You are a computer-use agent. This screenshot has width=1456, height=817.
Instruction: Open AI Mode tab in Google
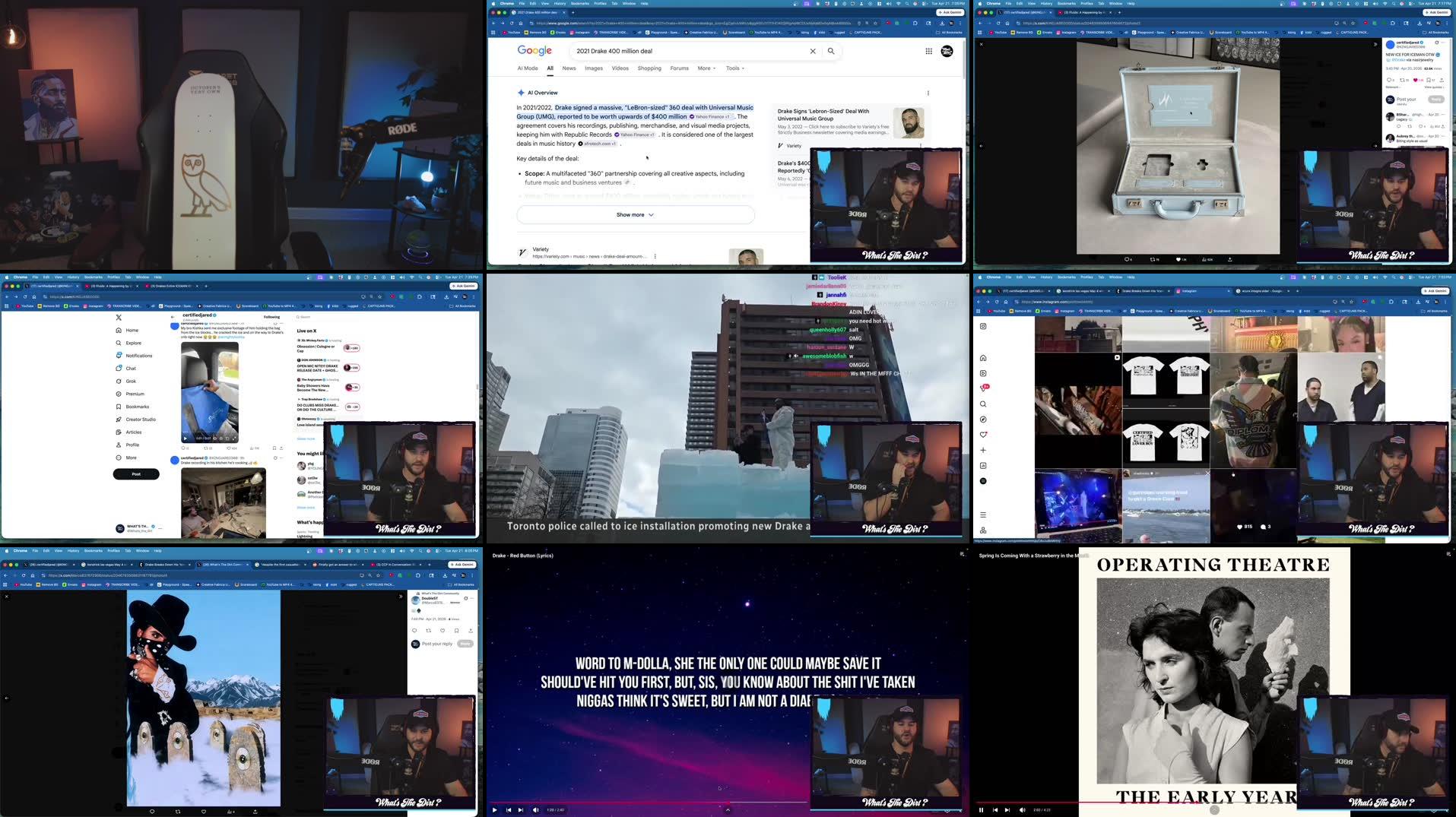[x=528, y=68]
